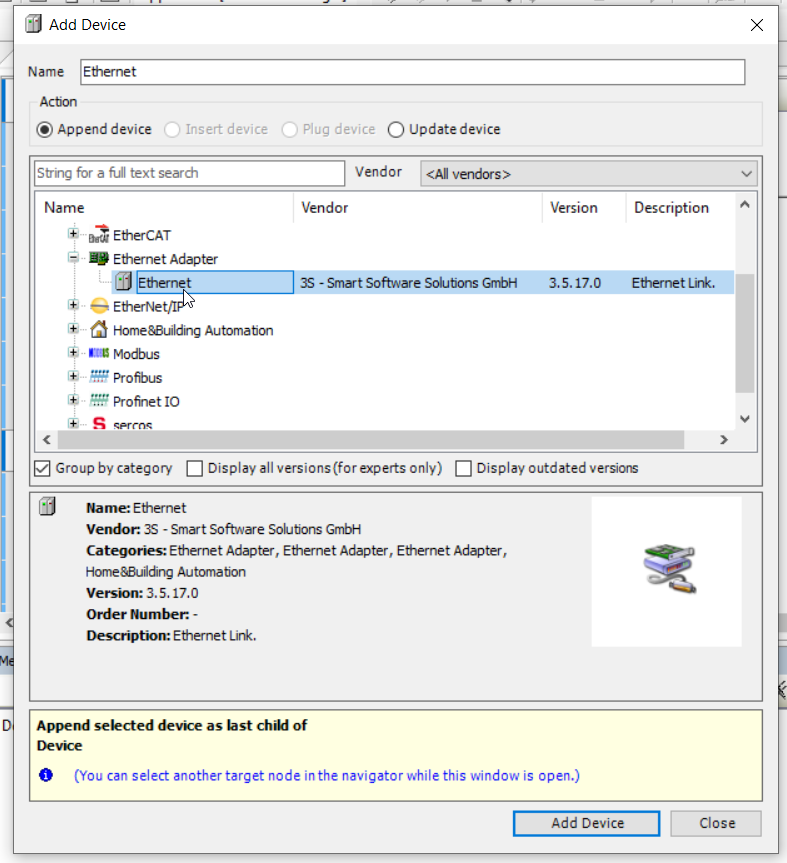Expand the EtherCAT tree node
This screenshot has height=863, width=787.
click(73, 233)
